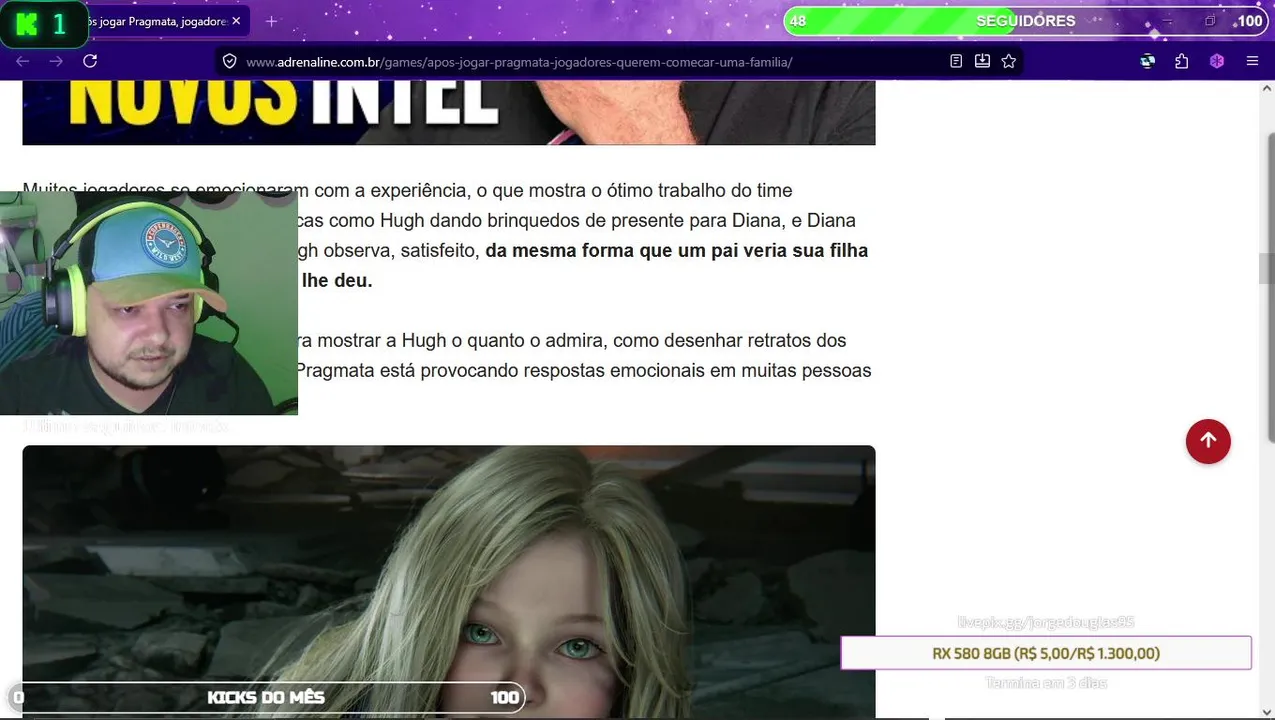1275x720 pixels.
Task: Reload the page with the refresh icon
Action: 90,61
